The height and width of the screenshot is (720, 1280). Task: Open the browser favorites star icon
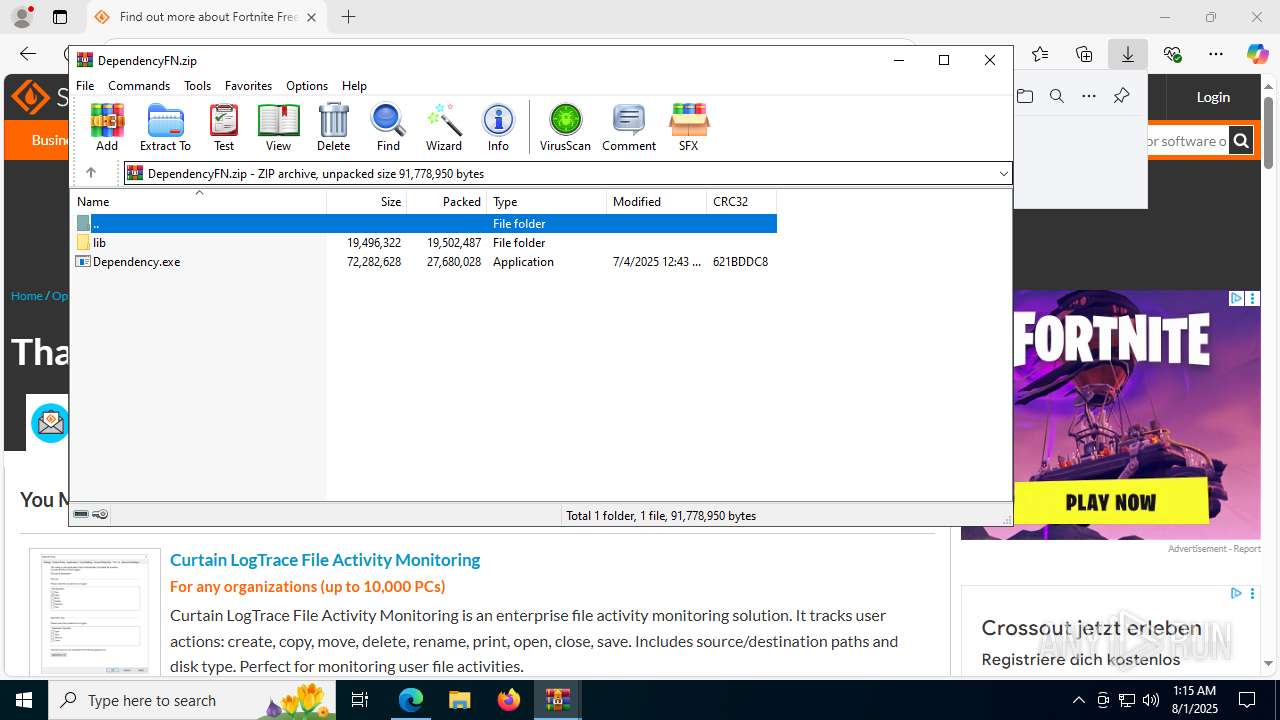1040,54
